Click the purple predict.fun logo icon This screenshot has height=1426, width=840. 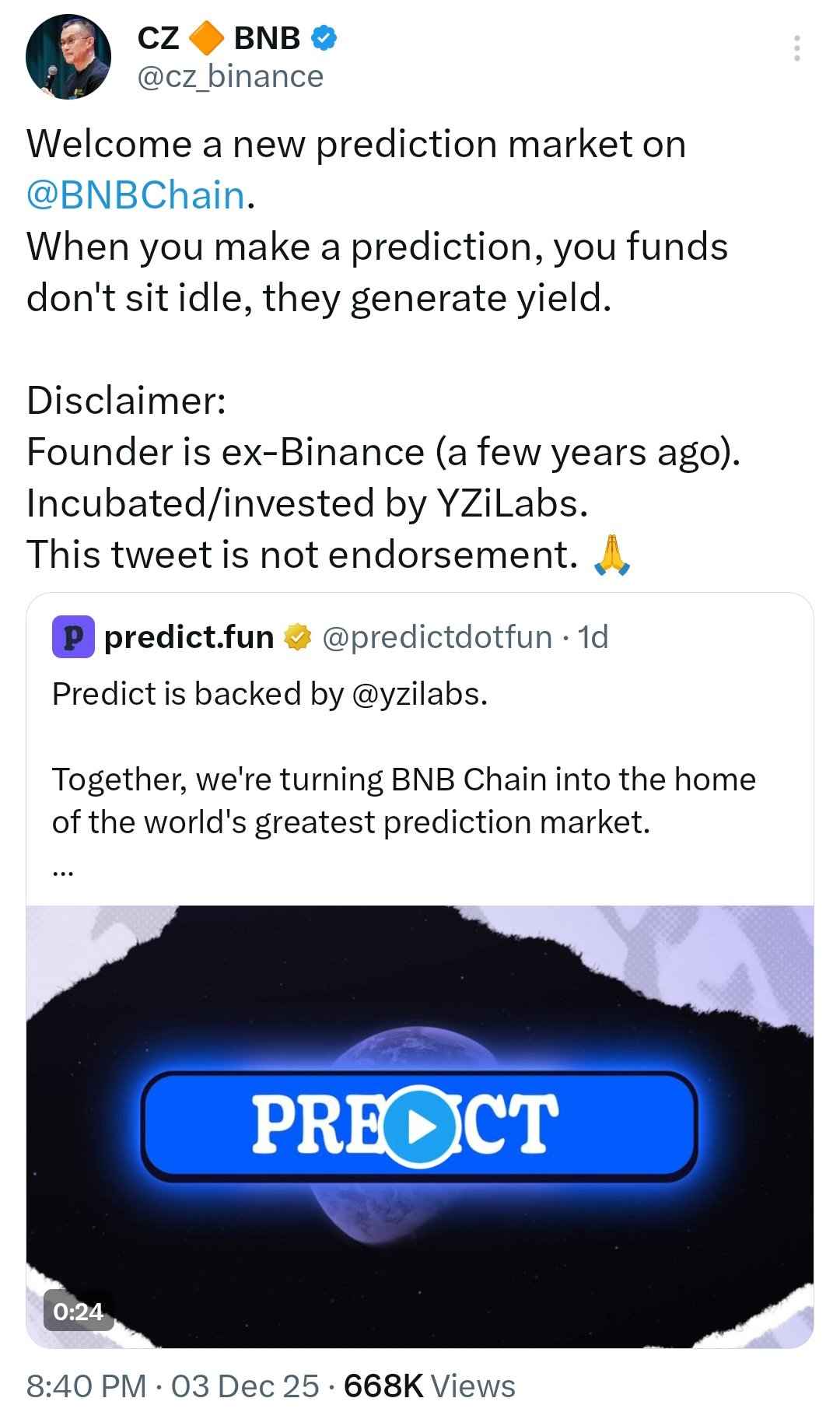pyautogui.click(x=73, y=637)
